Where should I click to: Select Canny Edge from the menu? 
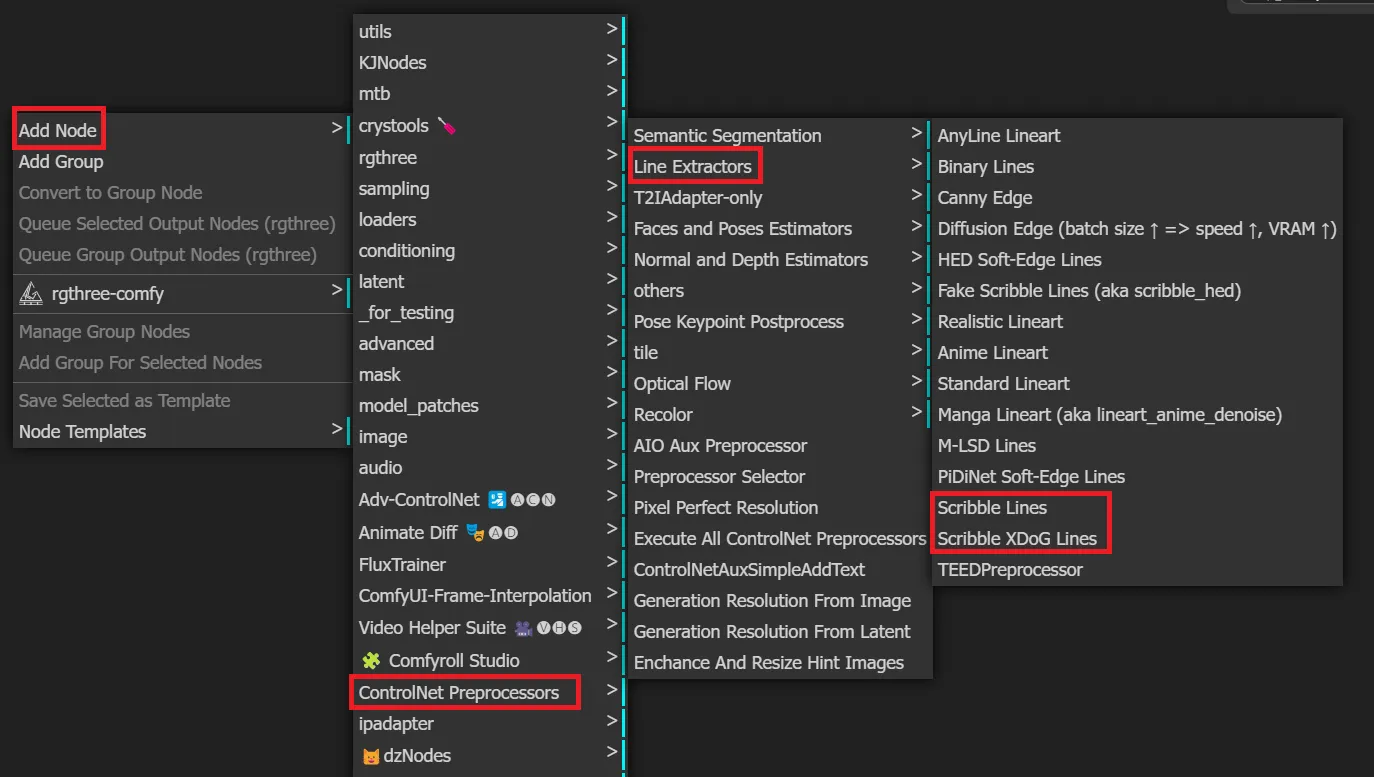(984, 197)
